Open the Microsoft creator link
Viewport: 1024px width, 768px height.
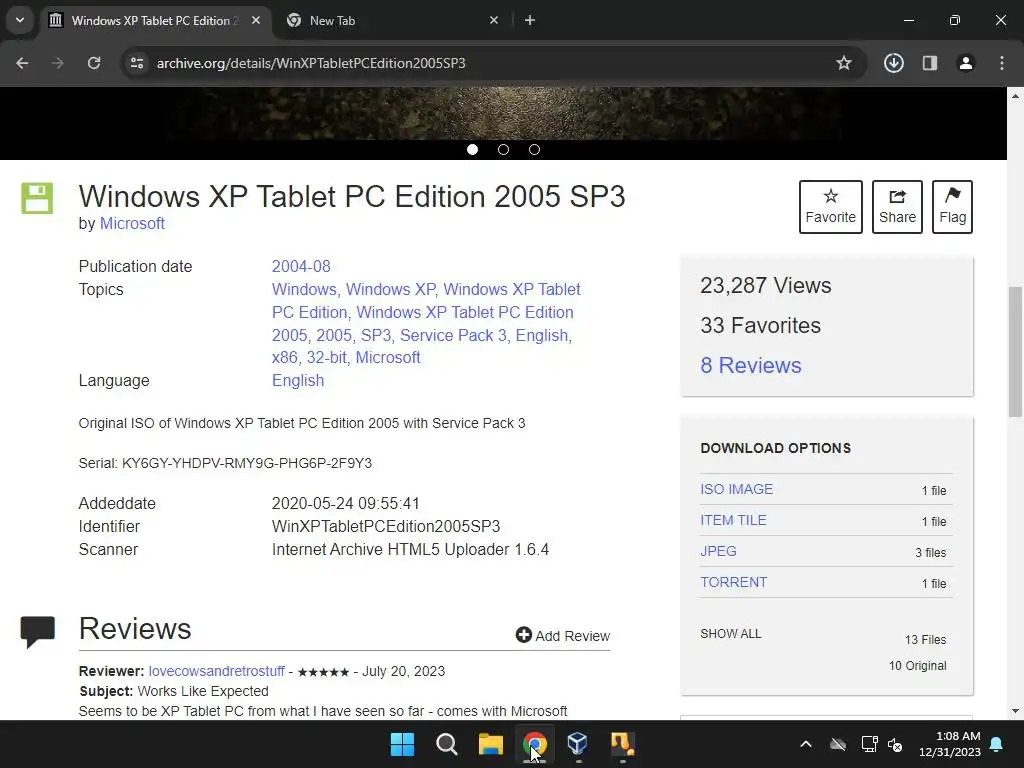coord(132,223)
